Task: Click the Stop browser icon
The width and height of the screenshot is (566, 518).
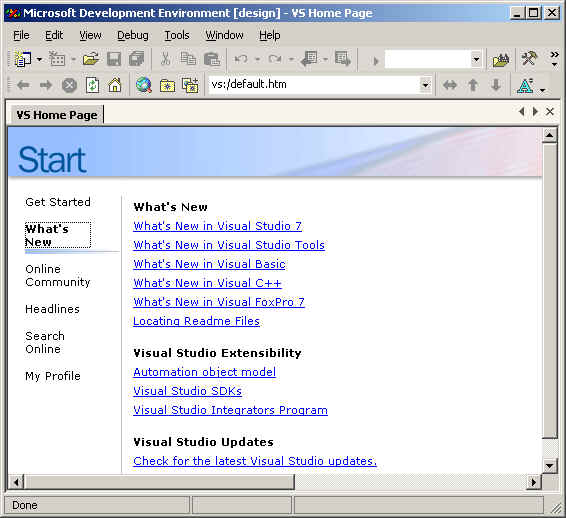Action: pyautogui.click(x=69, y=86)
